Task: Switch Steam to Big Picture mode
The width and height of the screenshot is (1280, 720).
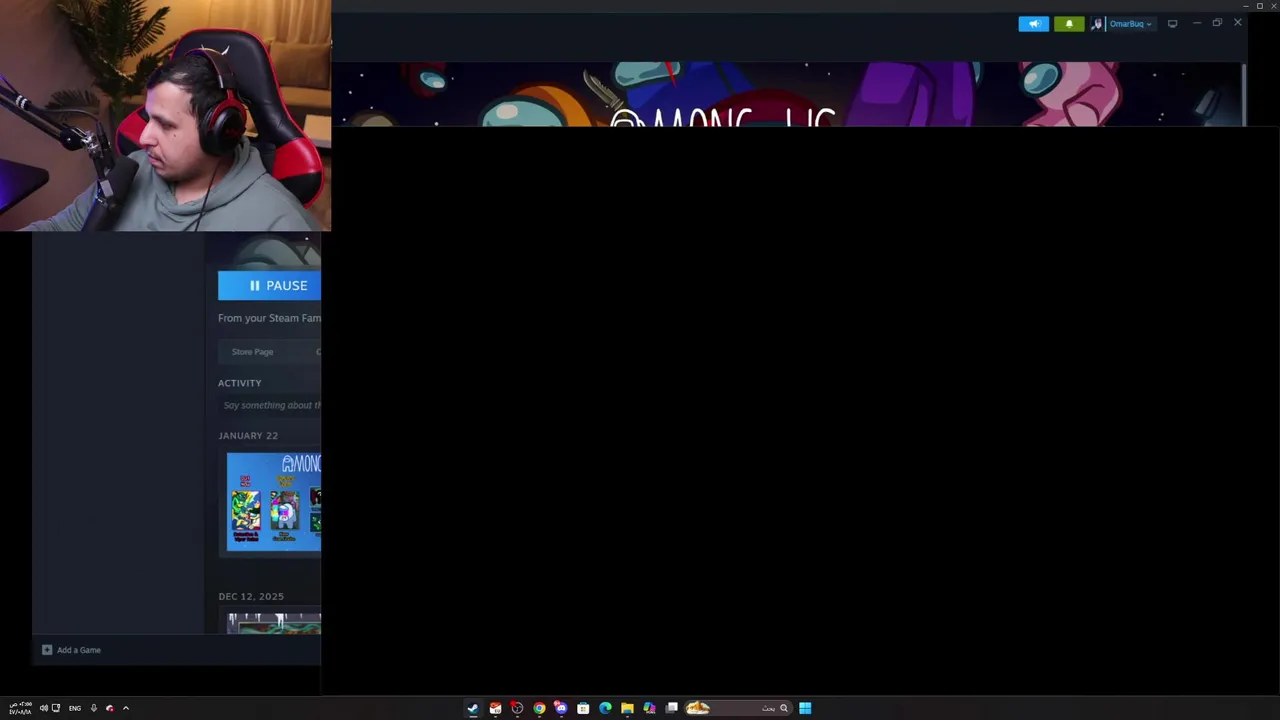Action: (x=1172, y=24)
